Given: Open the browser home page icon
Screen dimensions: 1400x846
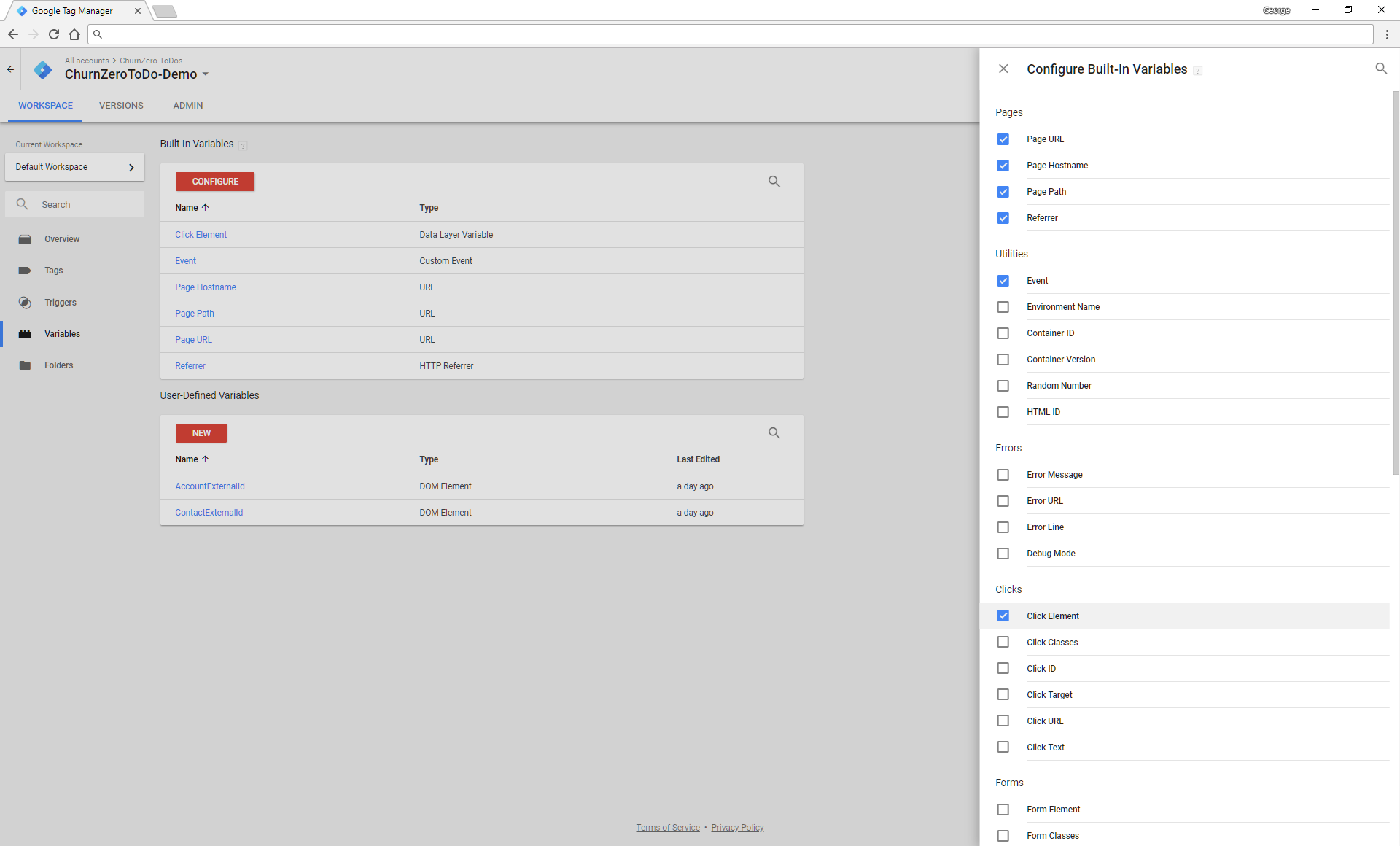Looking at the screenshot, I should (74, 34).
